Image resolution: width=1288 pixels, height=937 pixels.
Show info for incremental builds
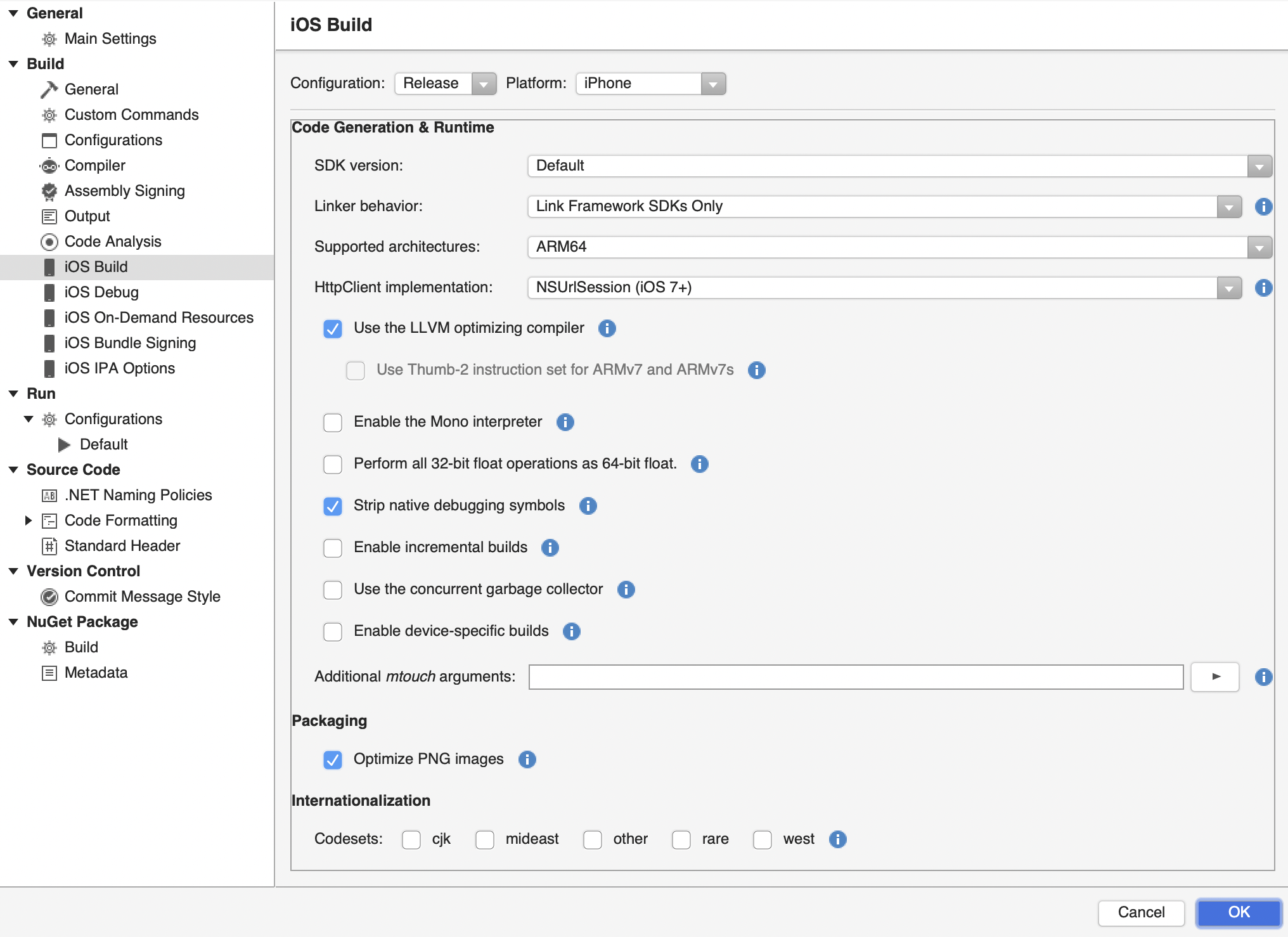550,548
